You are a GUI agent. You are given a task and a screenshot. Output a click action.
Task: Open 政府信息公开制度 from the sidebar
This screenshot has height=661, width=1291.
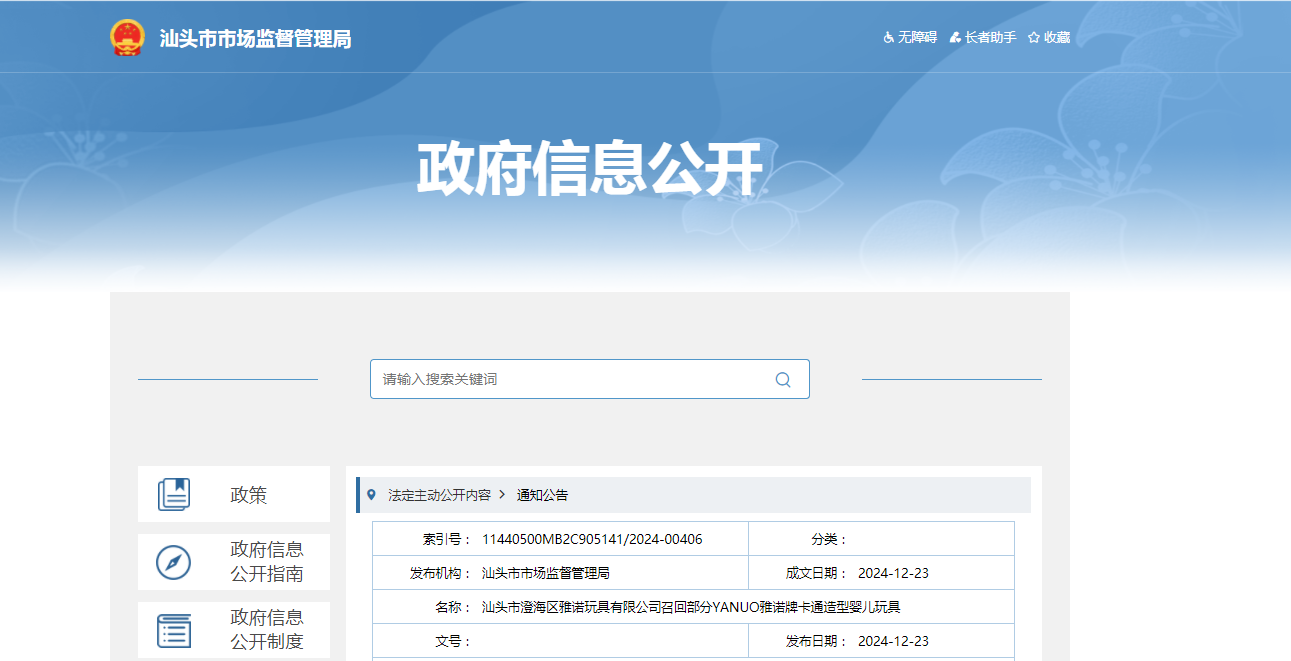[x=266, y=630]
